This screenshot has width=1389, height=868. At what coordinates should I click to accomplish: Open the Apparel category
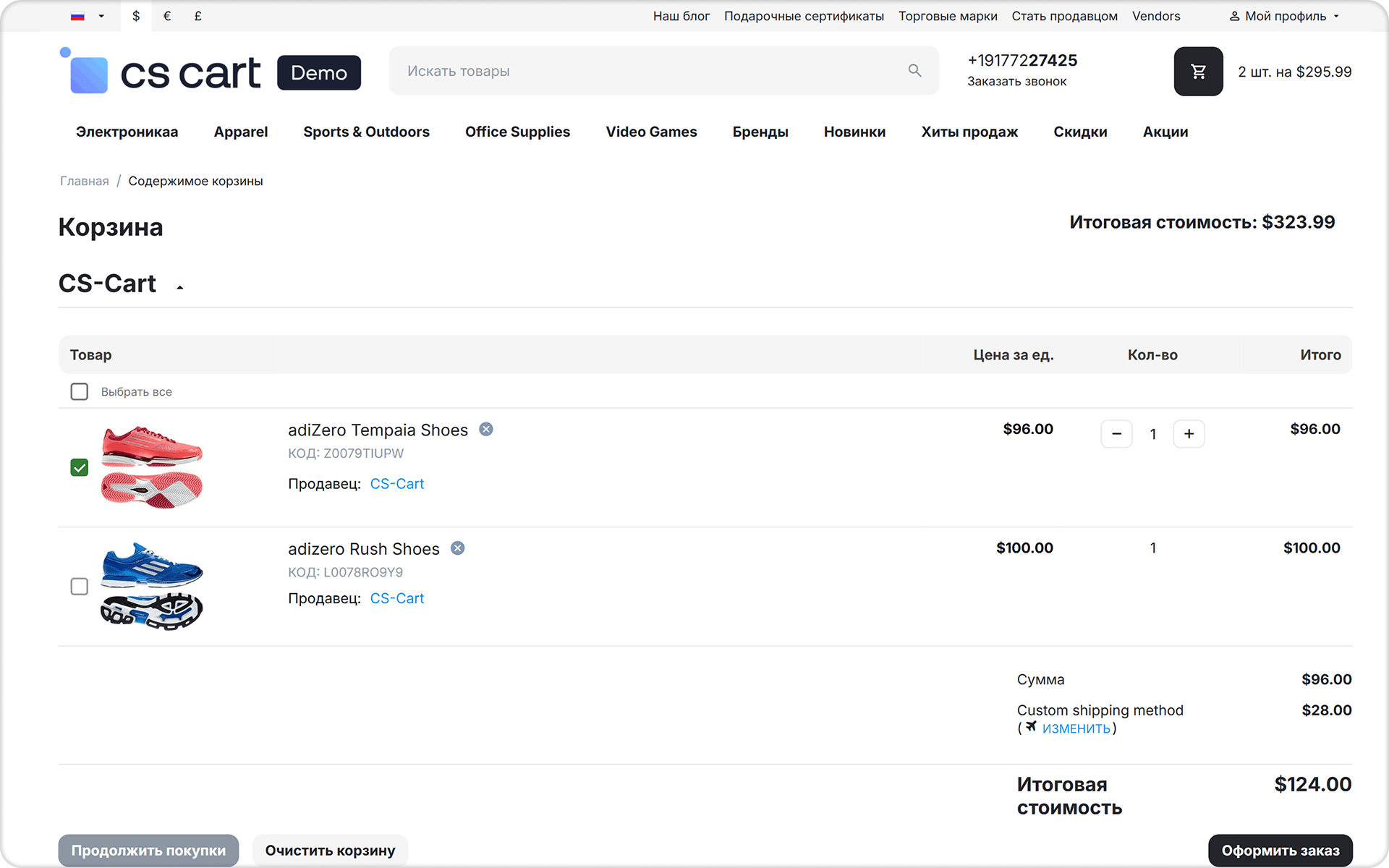click(x=241, y=132)
